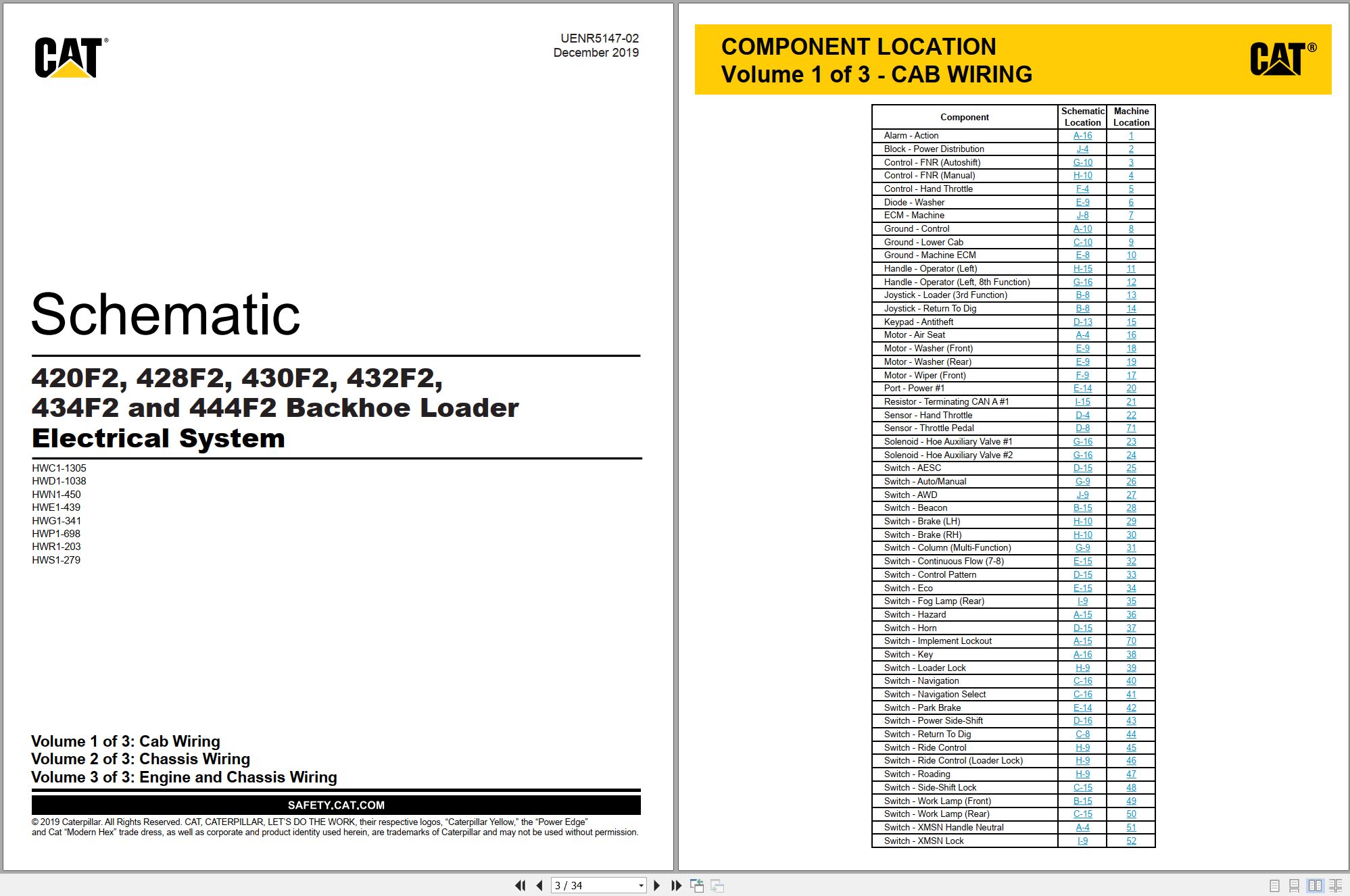Click C-16 link for Switch - Navigation Select

click(1082, 695)
